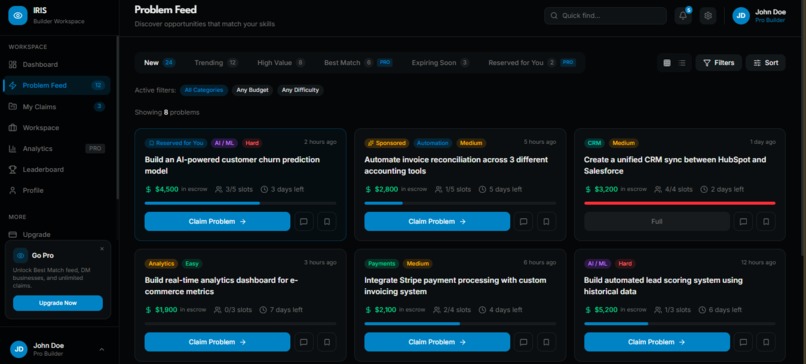Open the Sort options
This screenshot has height=364, width=806.
coord(765,63)
